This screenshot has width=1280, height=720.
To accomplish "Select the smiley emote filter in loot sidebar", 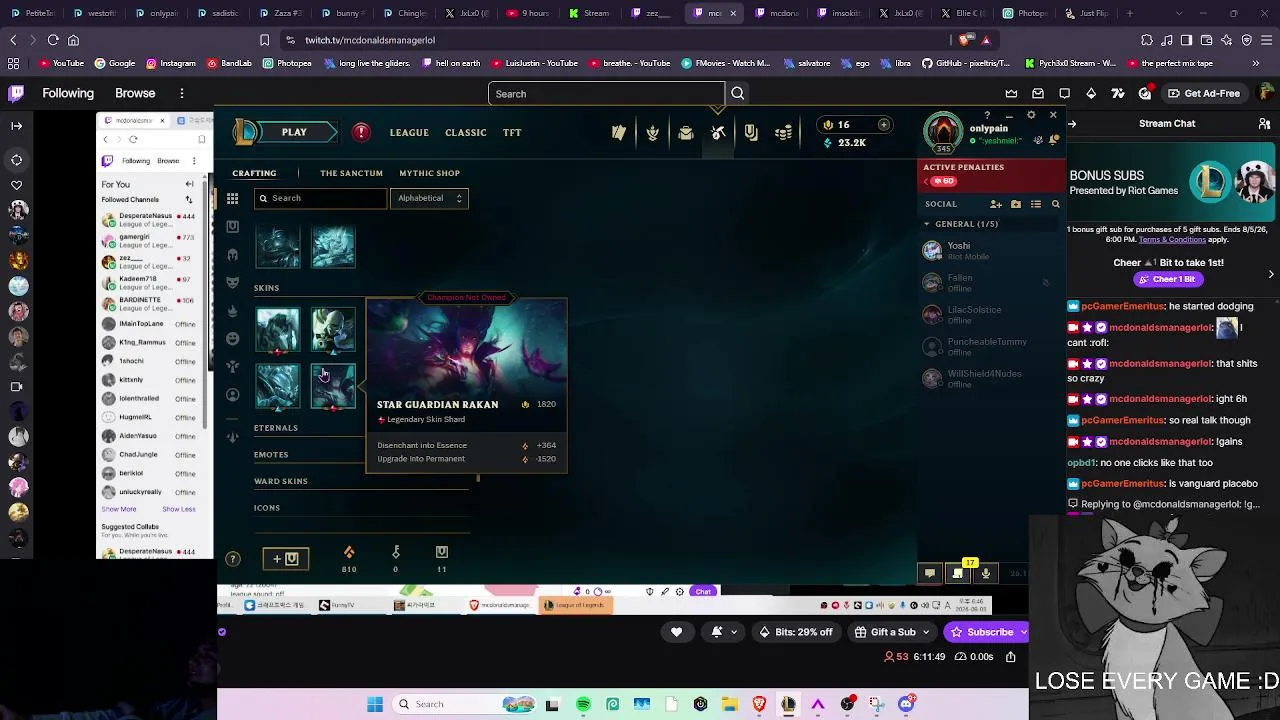I will coord(232,339).
